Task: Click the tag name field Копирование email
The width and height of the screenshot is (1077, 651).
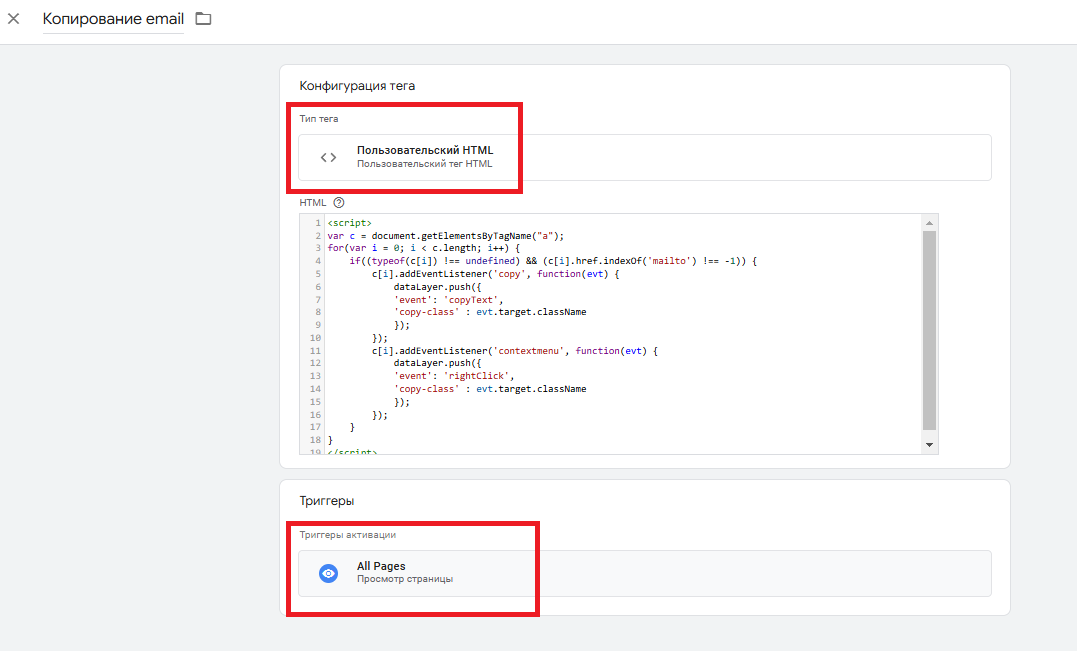Action: coord(113,18)
